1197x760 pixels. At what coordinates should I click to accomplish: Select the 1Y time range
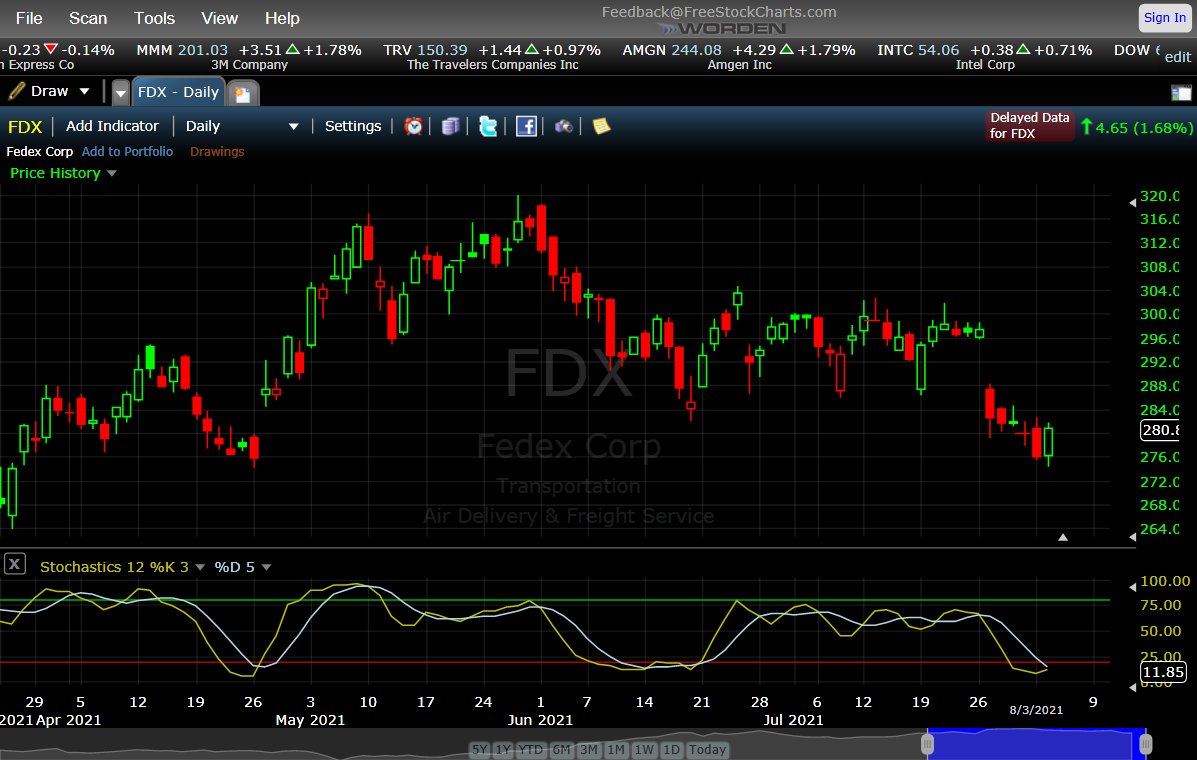[503, 749]
